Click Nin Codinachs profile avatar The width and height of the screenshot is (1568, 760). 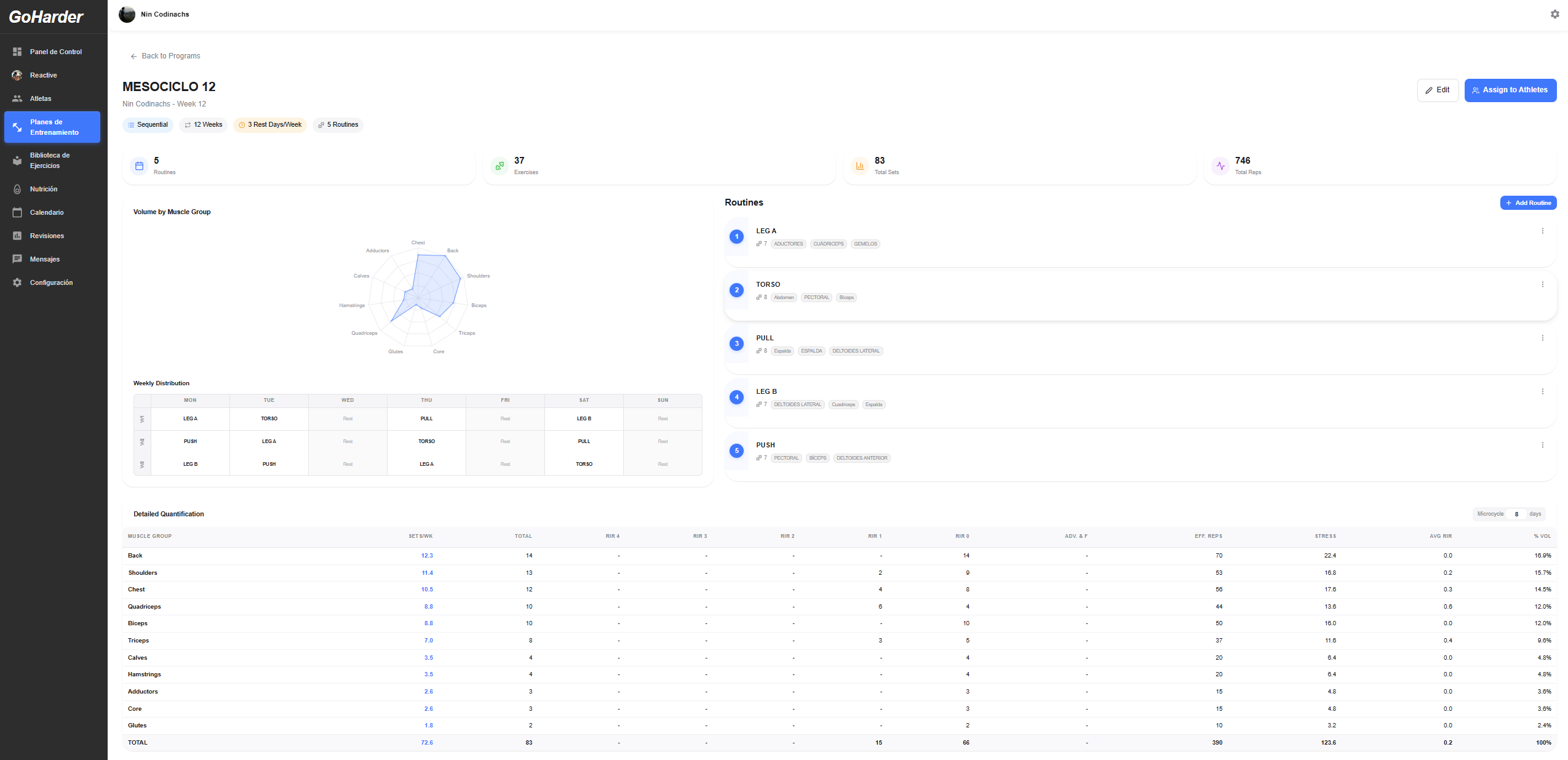point(127,14)
